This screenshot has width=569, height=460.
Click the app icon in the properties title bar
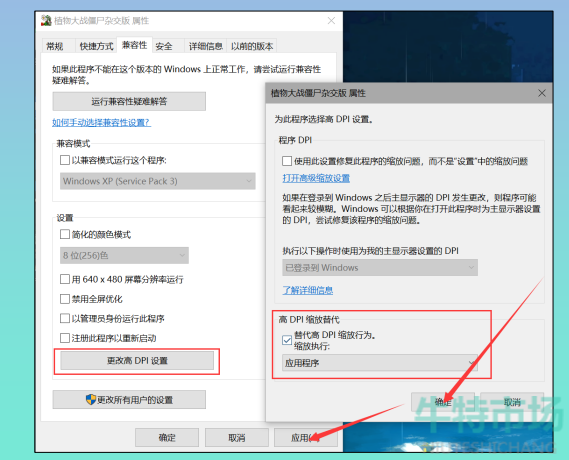(46, 21)
